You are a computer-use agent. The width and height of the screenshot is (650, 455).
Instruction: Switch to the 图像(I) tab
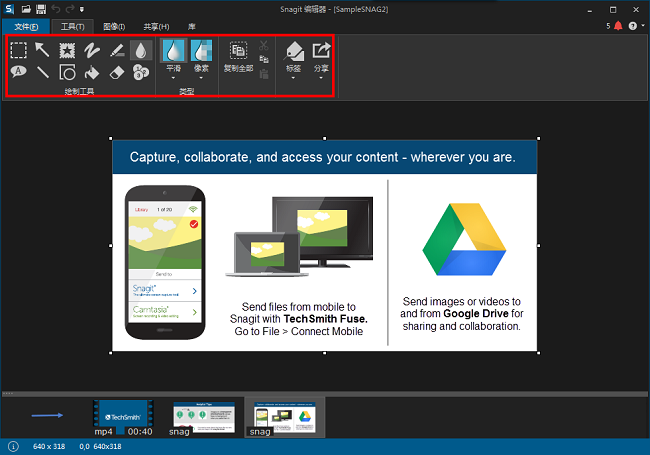coord(114,26)
